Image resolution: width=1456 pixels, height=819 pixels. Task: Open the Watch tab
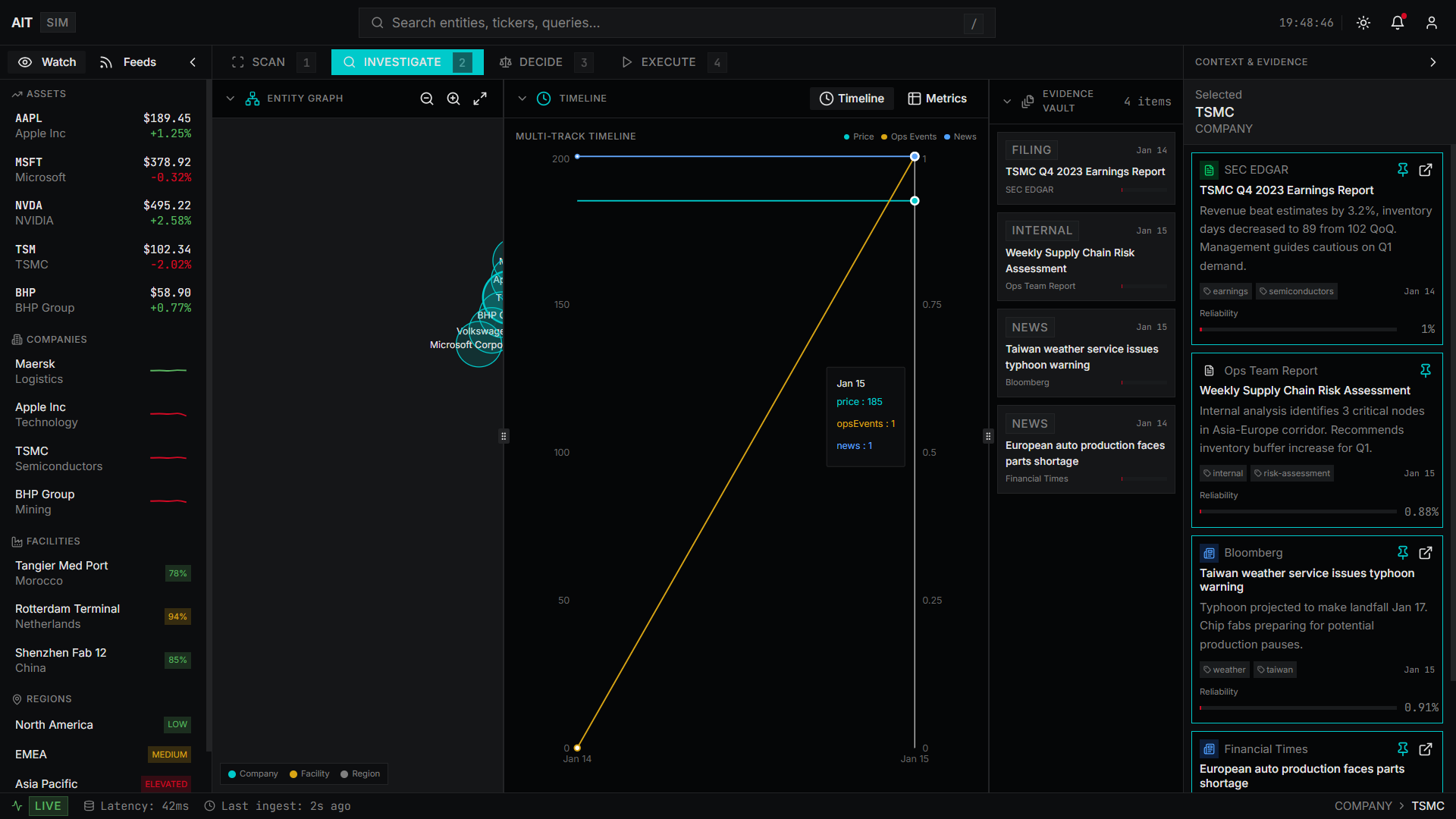[x=47, y=62]
